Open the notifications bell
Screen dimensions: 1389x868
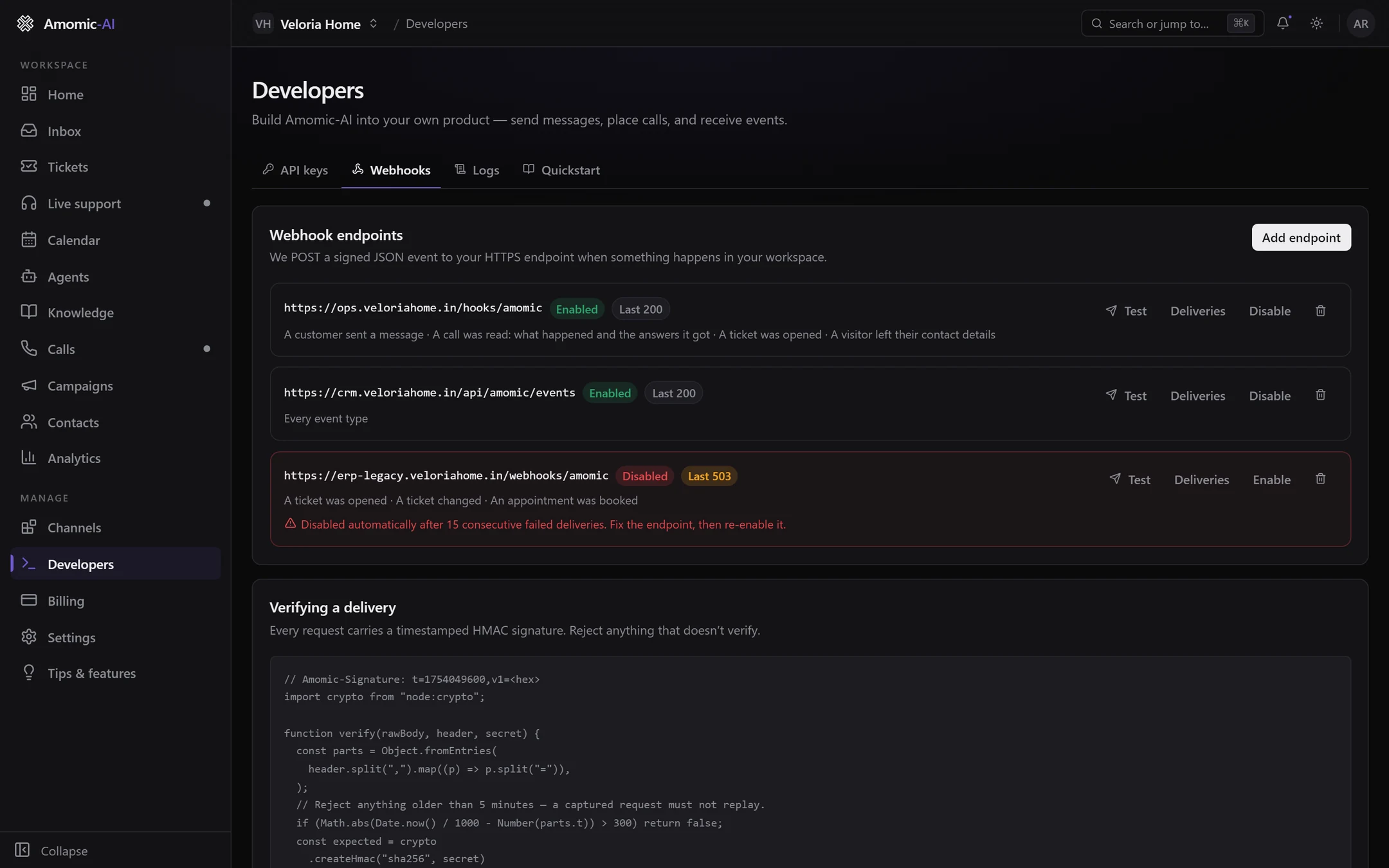point(1283,23)
